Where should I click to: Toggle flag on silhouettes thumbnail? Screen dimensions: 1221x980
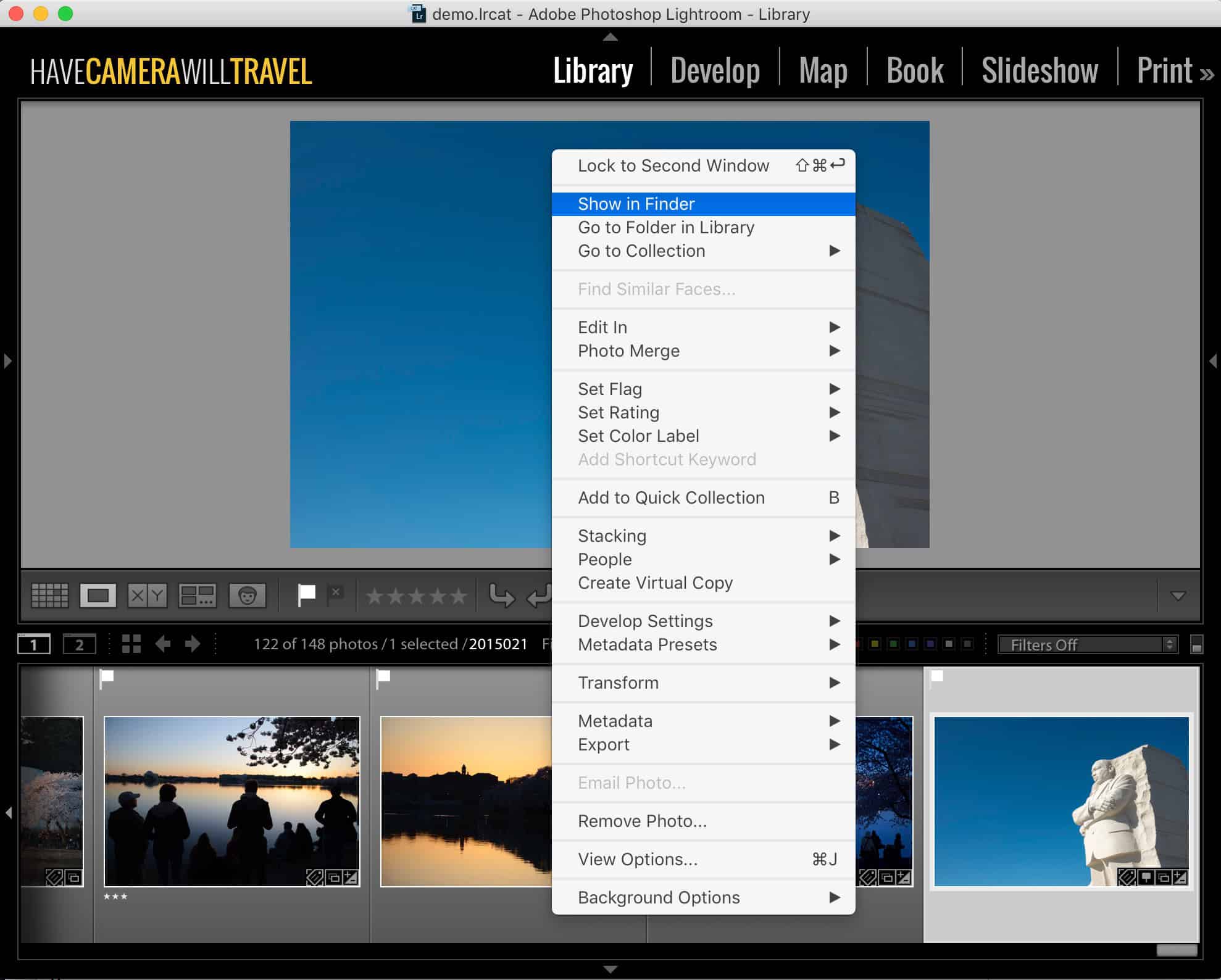(x=107, y=678)
